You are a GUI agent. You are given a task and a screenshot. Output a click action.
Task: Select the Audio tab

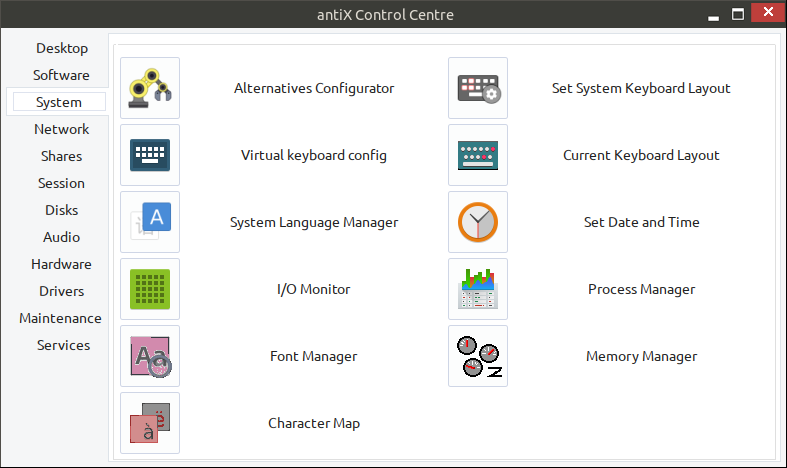61,237
